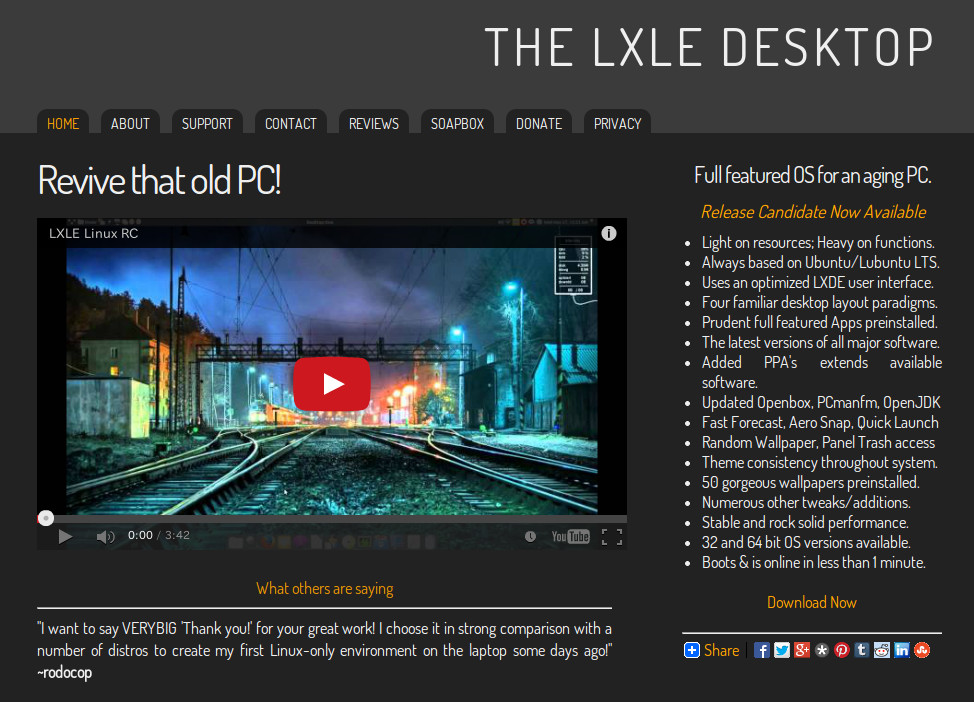Share the page on Google Plus
974x702 pixels.
pos(802,650)
